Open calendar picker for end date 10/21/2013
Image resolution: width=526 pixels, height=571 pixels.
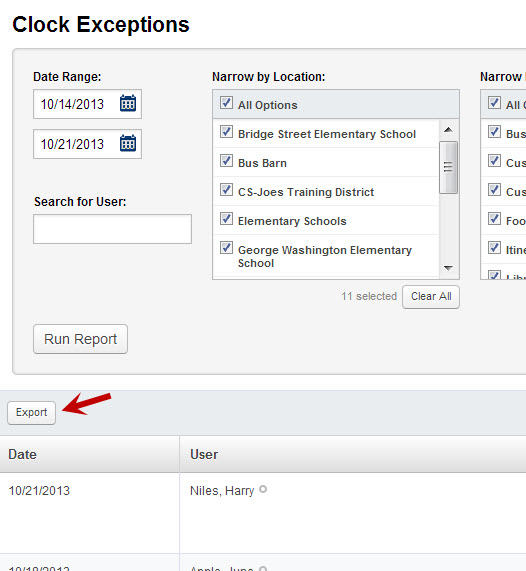tap(128, 143)
